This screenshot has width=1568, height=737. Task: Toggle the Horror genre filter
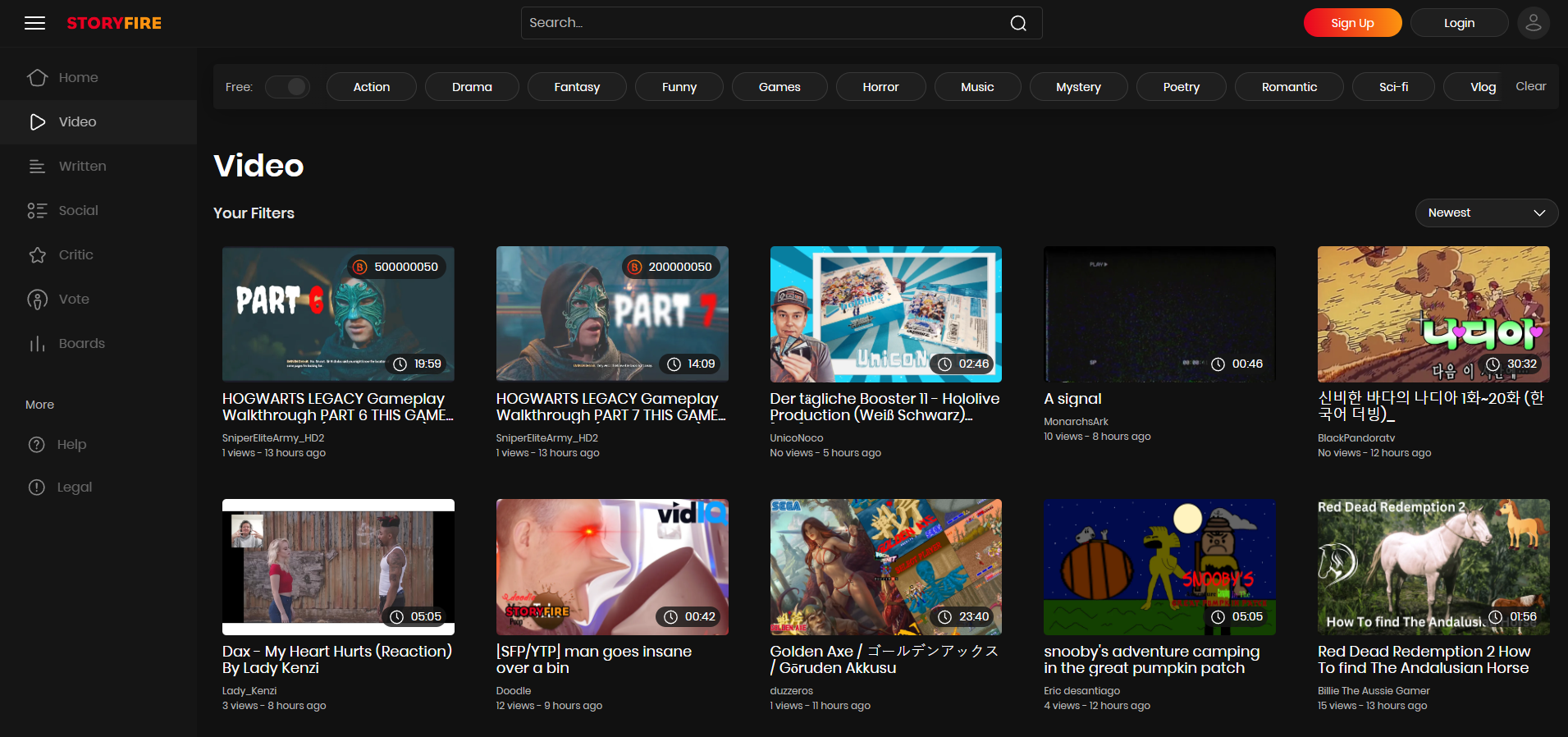(880, 87)
